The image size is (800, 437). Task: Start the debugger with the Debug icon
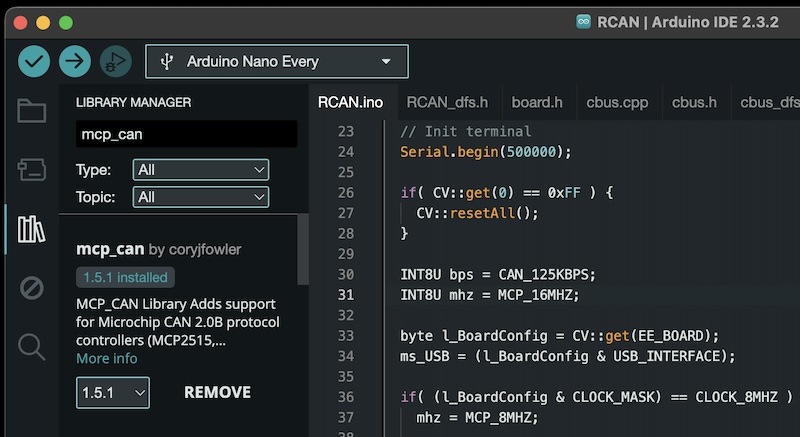[115, 61]
